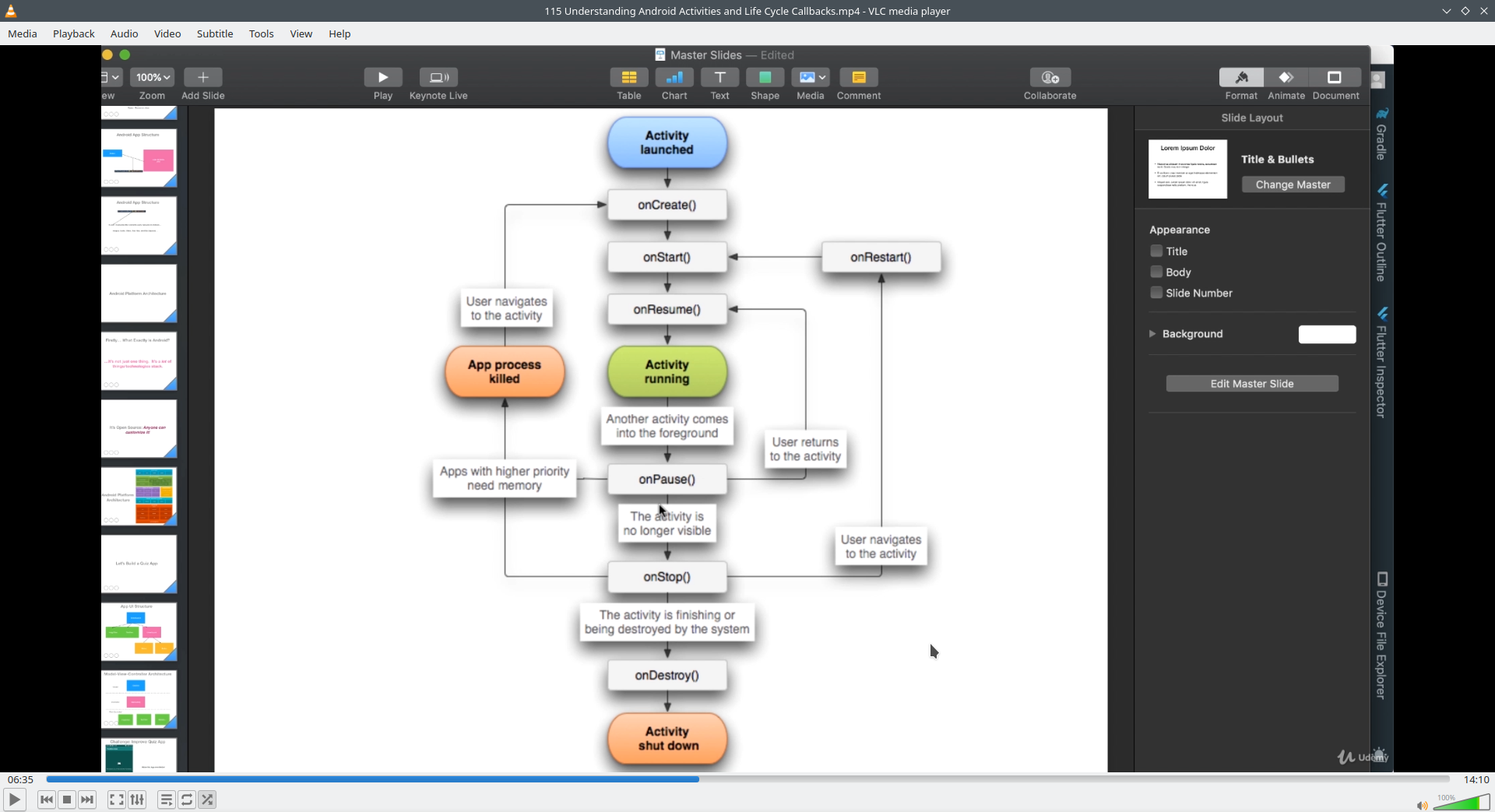Click the onCreate() box in the diagram
Image resolution: width=1495 pixels, height=812 pixels.
click(667, 206)
